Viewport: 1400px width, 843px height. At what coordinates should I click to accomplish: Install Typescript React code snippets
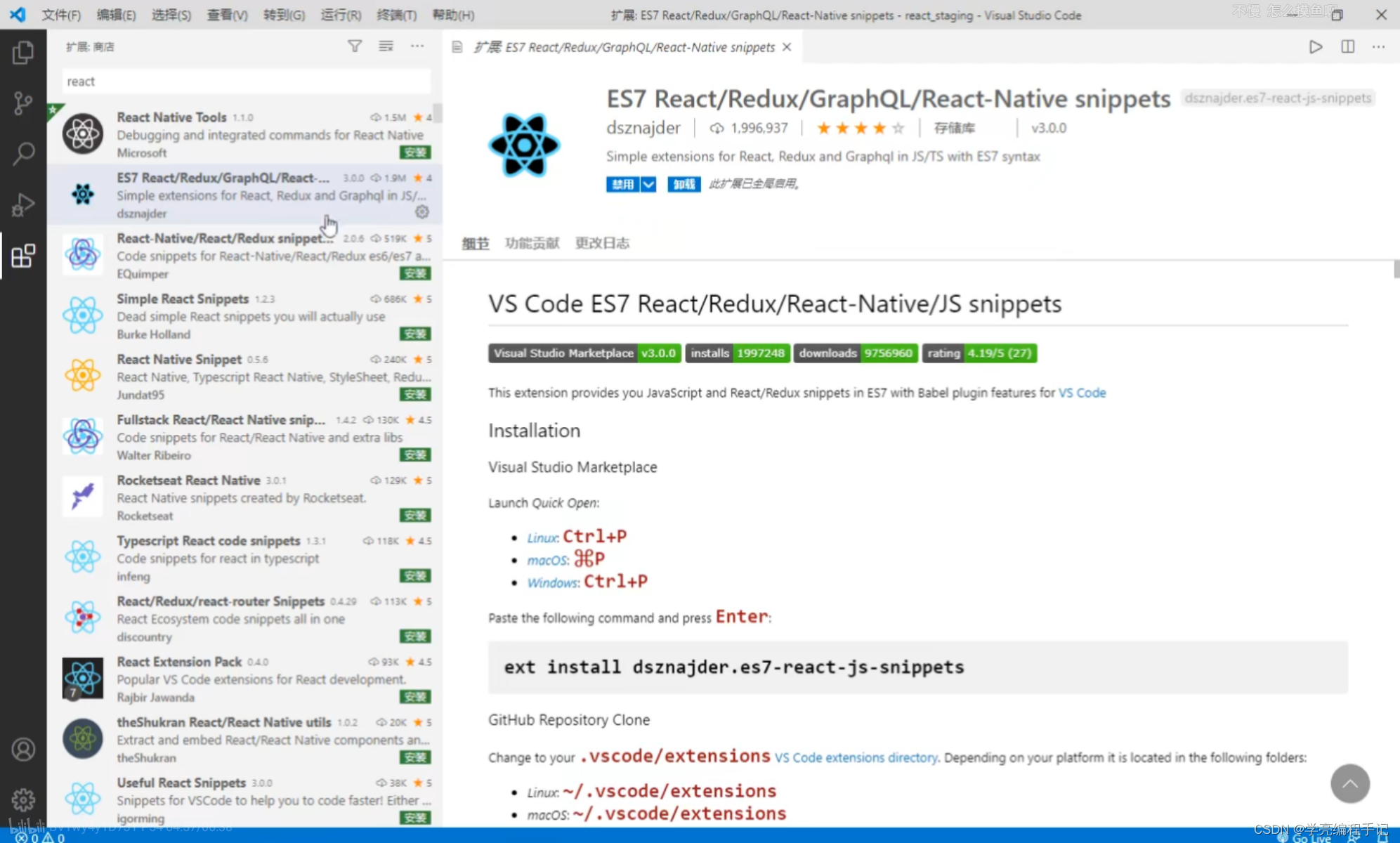[415, 575]
